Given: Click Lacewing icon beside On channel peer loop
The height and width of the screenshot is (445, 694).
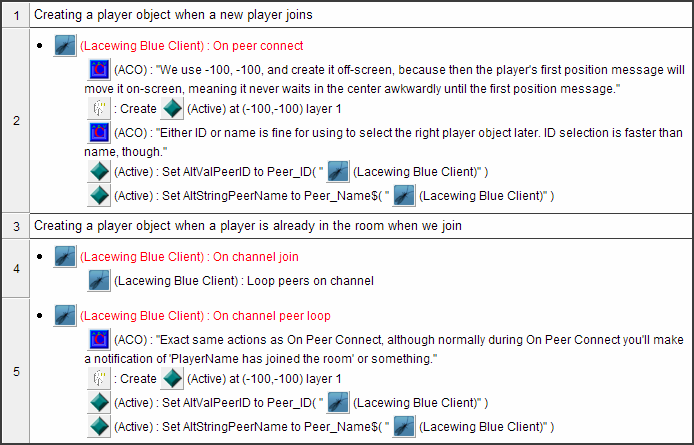Looking at the screenshot, I should point(65,316).
